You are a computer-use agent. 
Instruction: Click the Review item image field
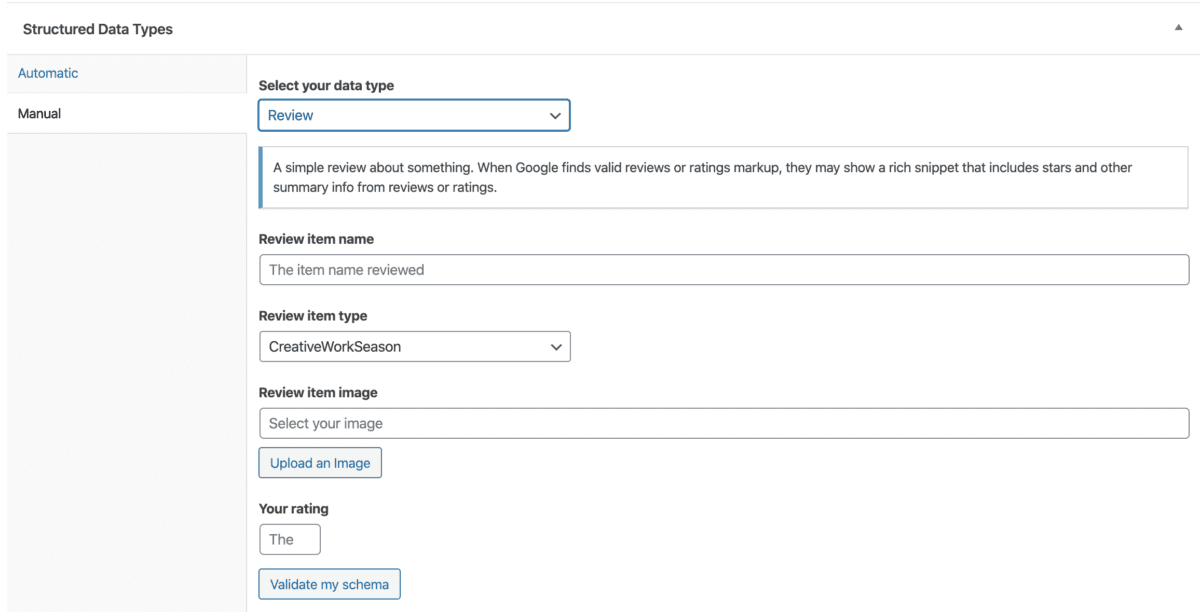[724, 423]
